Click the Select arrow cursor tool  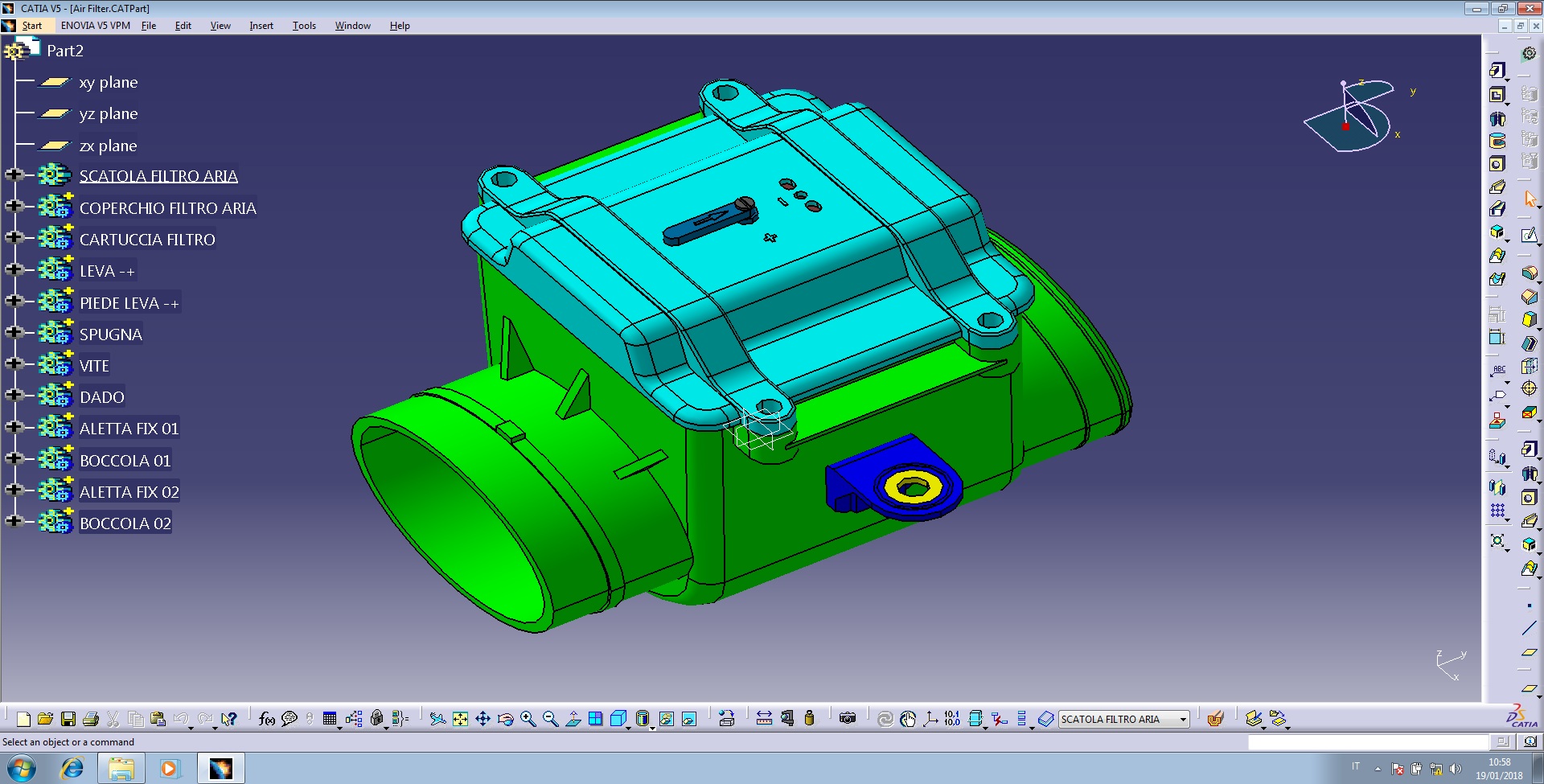coord(1530,198)
